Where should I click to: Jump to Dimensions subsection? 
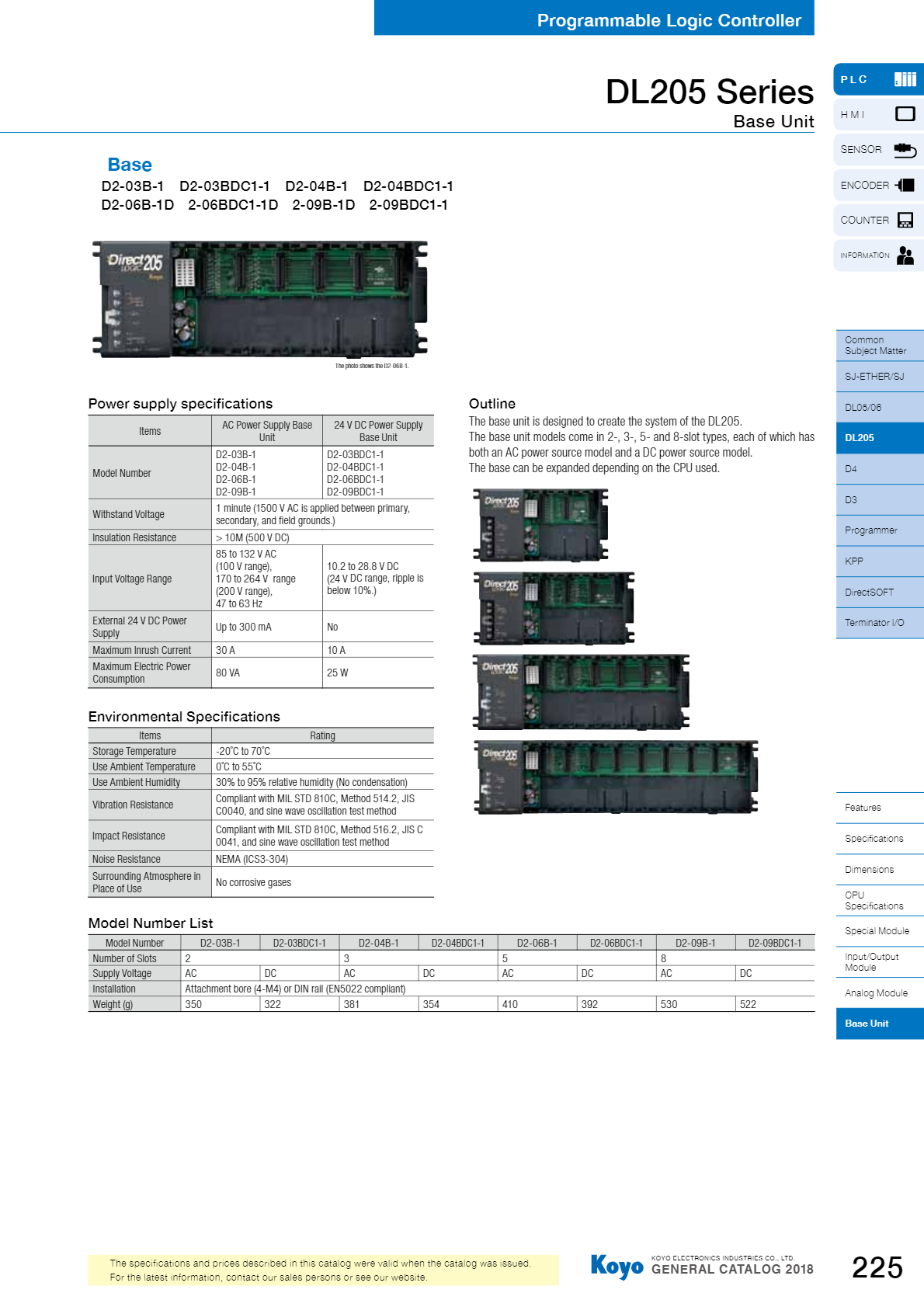(x=880, y=870)
